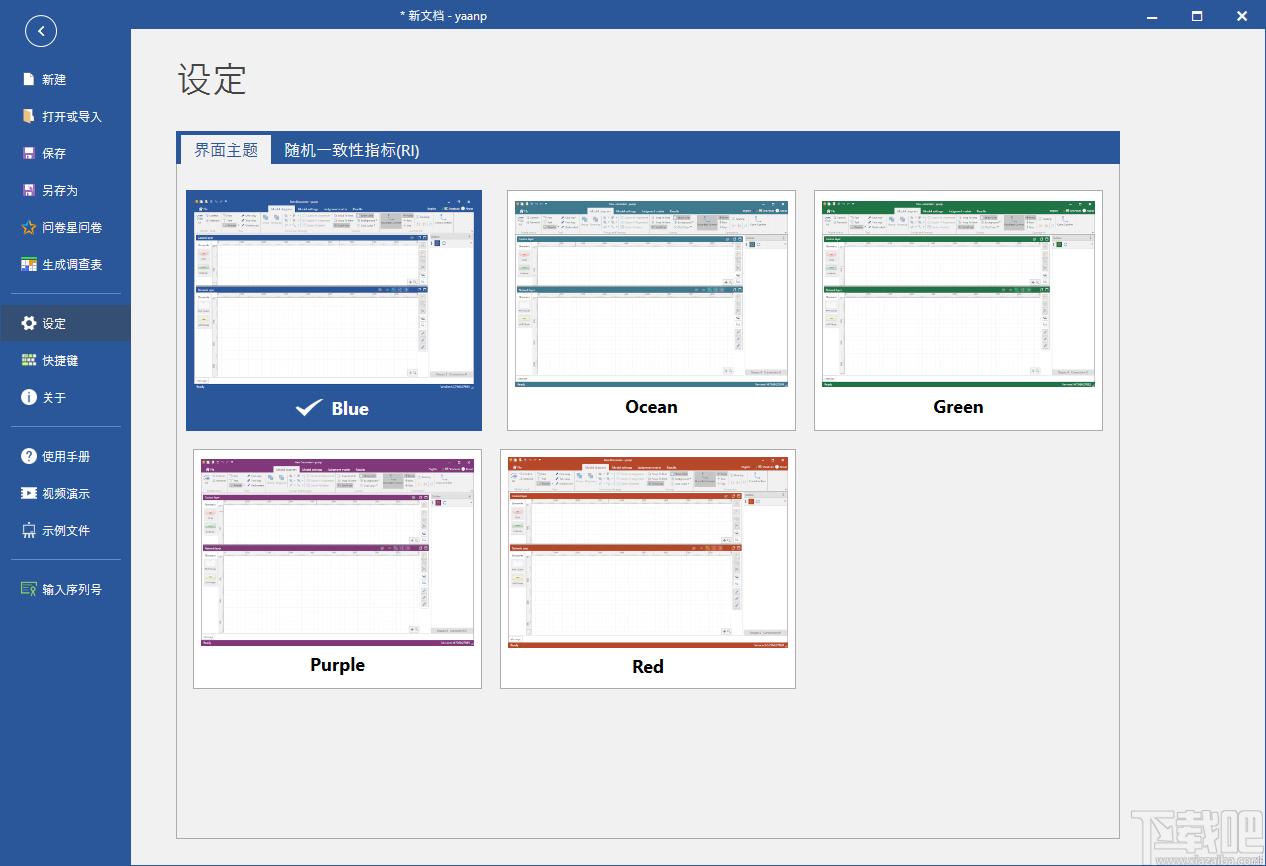Click the 另存为 save-as icon
This screenshot has width=1266, height=866.
(29, 190)
